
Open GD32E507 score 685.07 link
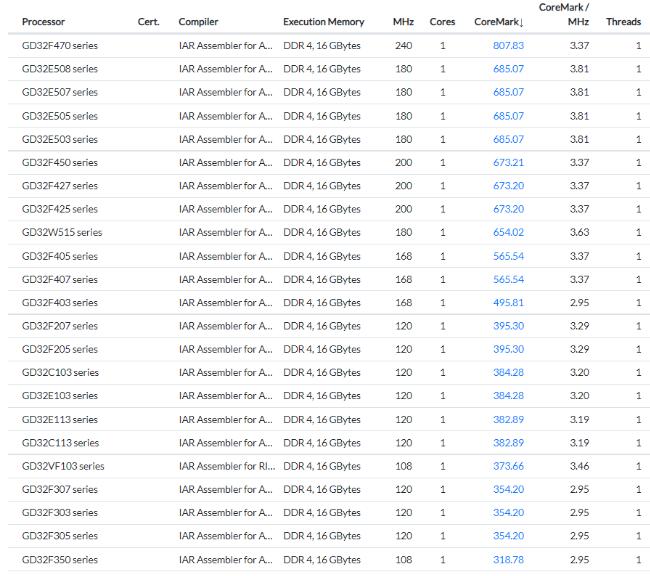(x=508, y=92)
